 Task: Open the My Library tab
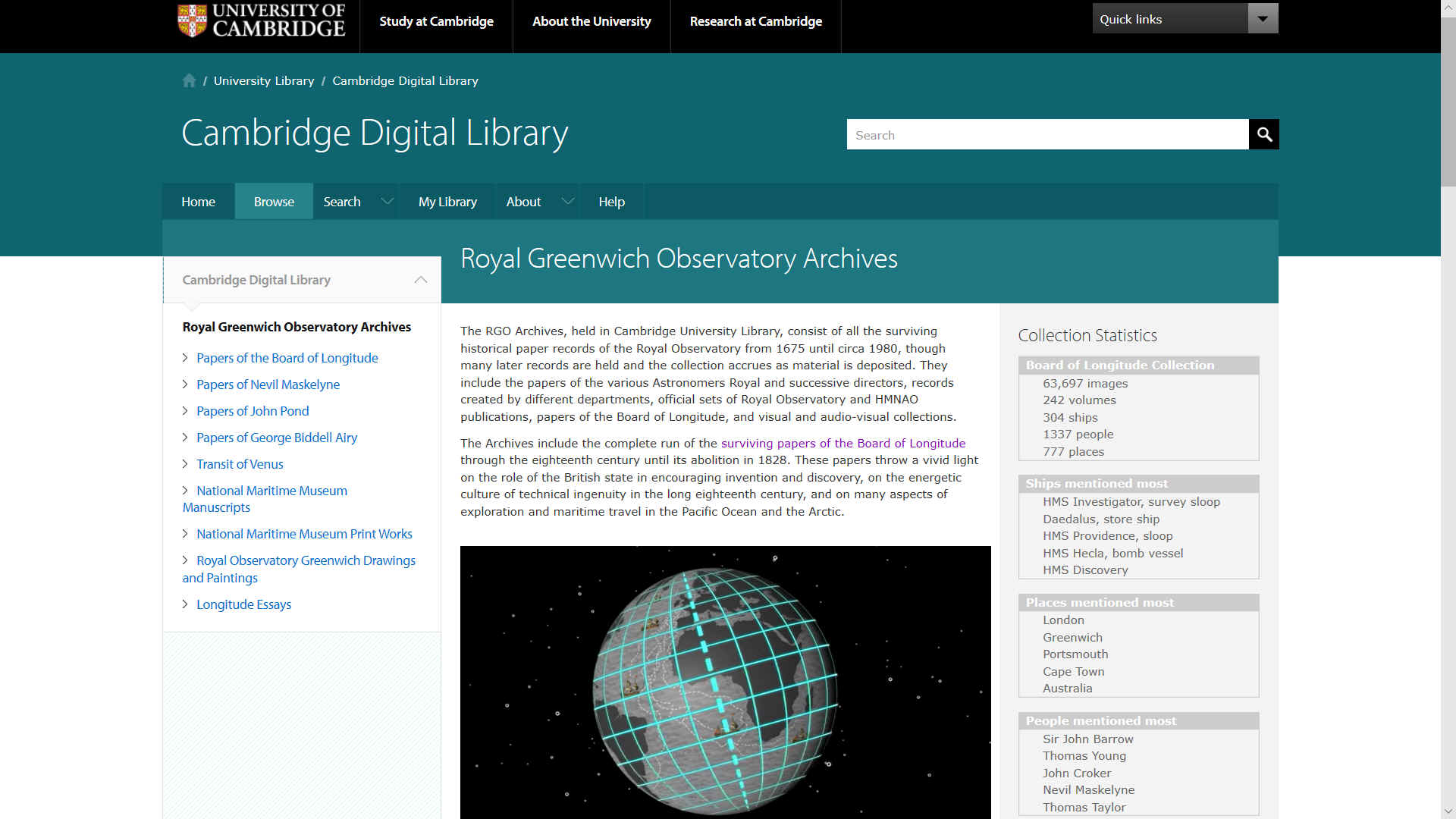(447, 201)
